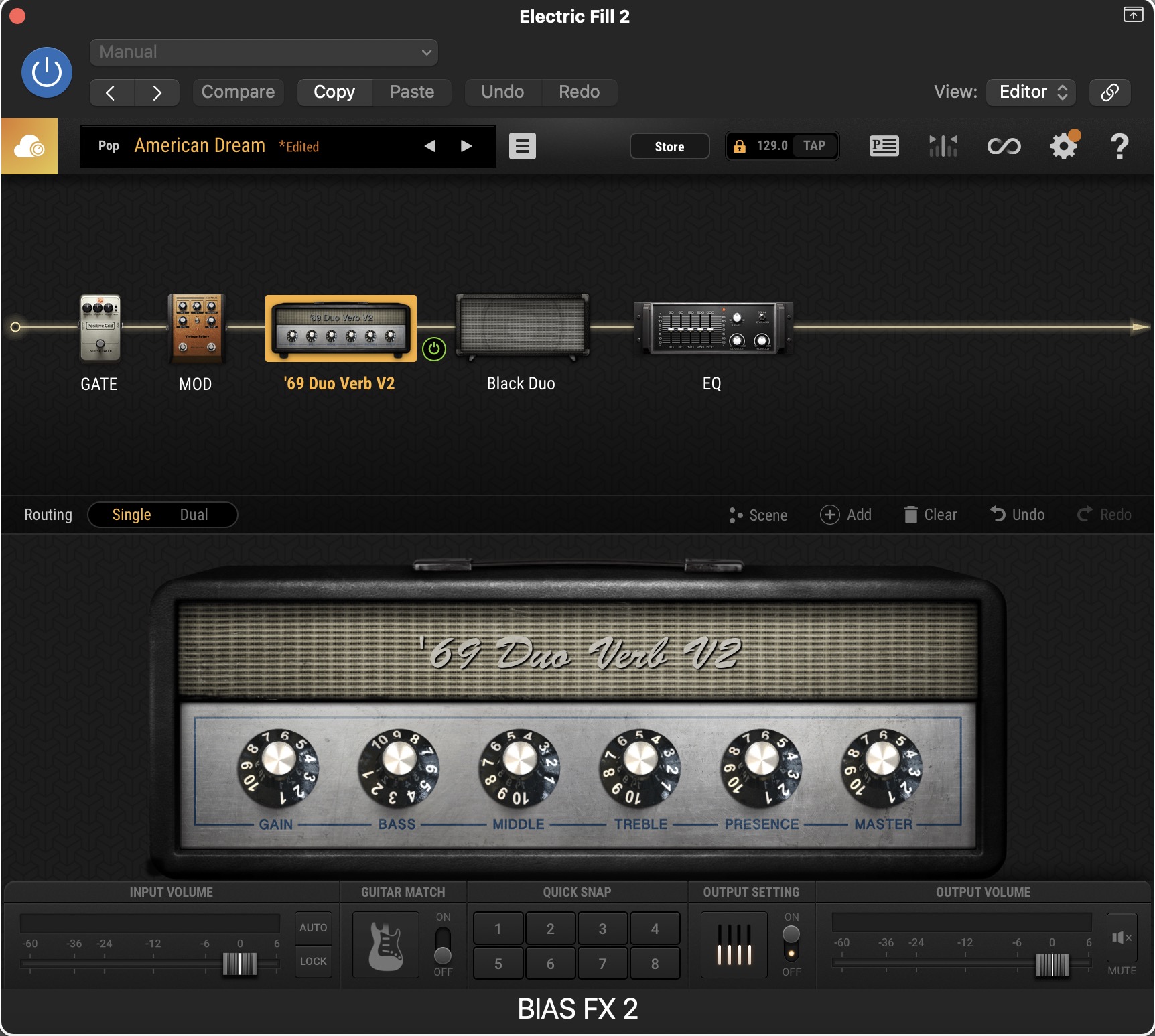The height and width of the screenshot is (1036, 1155).
Task: Select Quick Snap slot 3
Action: (602, 929)
